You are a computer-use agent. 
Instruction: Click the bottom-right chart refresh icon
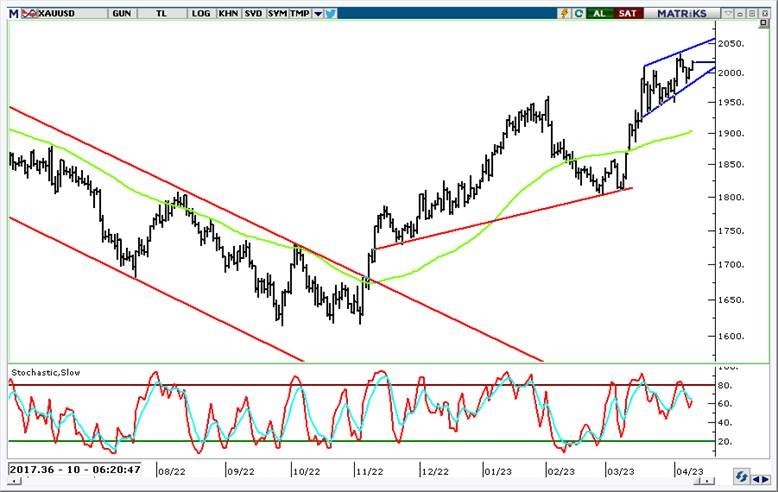[743, 477]
